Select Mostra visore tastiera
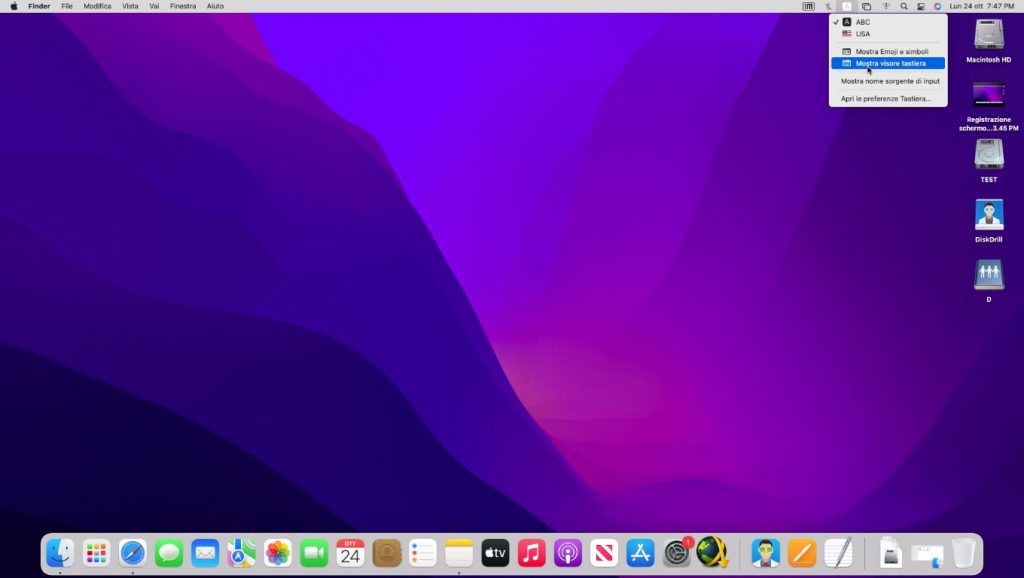Viewport: 1024px width, 578px height. (x=890, y=63)
